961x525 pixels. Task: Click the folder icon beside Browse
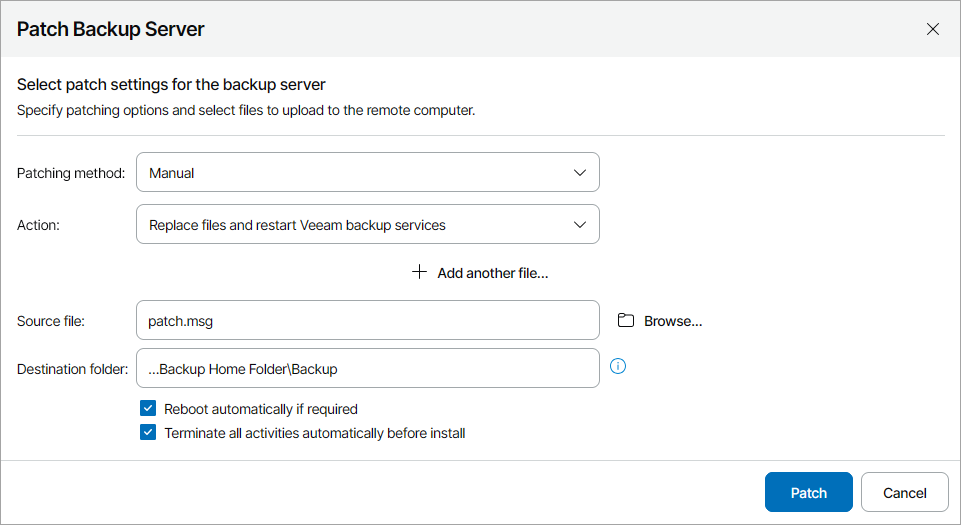[x=626, y=321]
